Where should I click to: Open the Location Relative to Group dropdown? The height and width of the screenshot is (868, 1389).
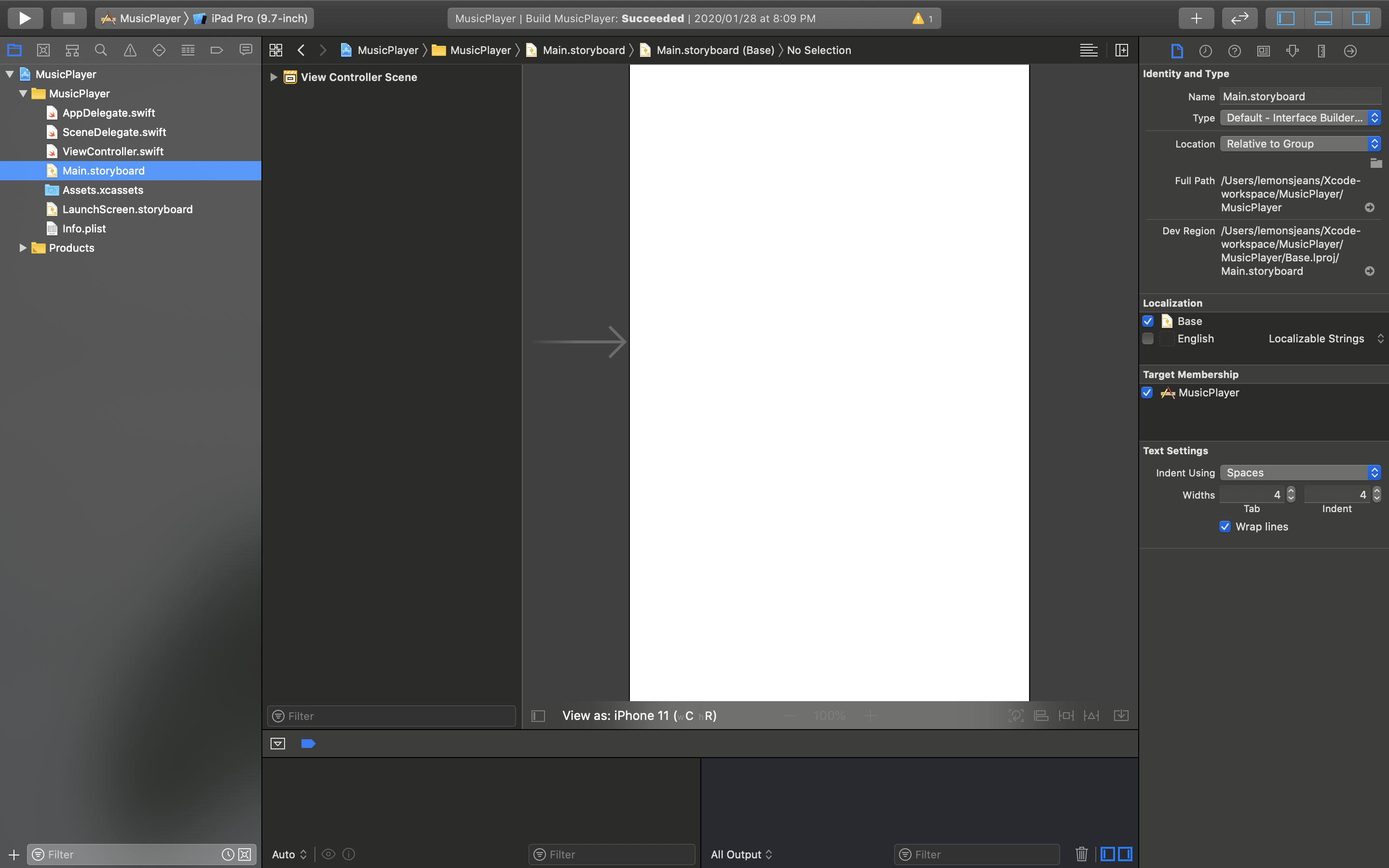(x=1300, y=144)
